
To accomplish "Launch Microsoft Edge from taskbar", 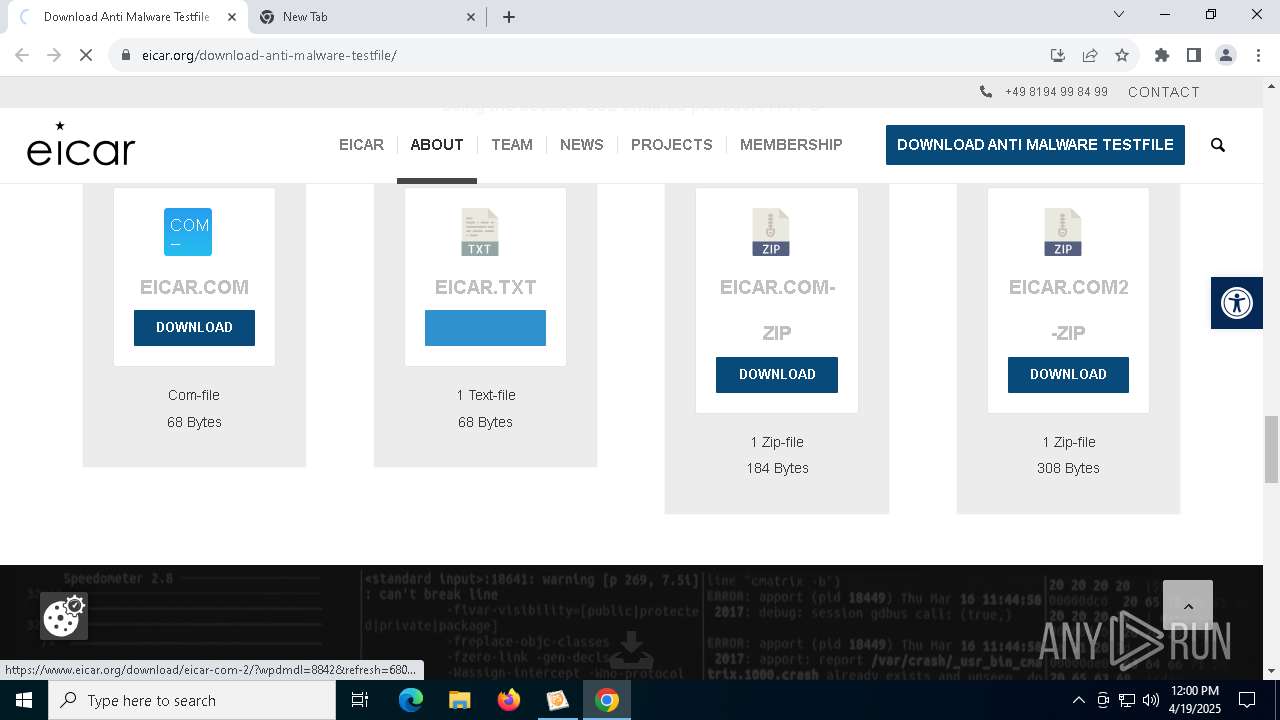I will pyautogui.click(x=411, y=700).
